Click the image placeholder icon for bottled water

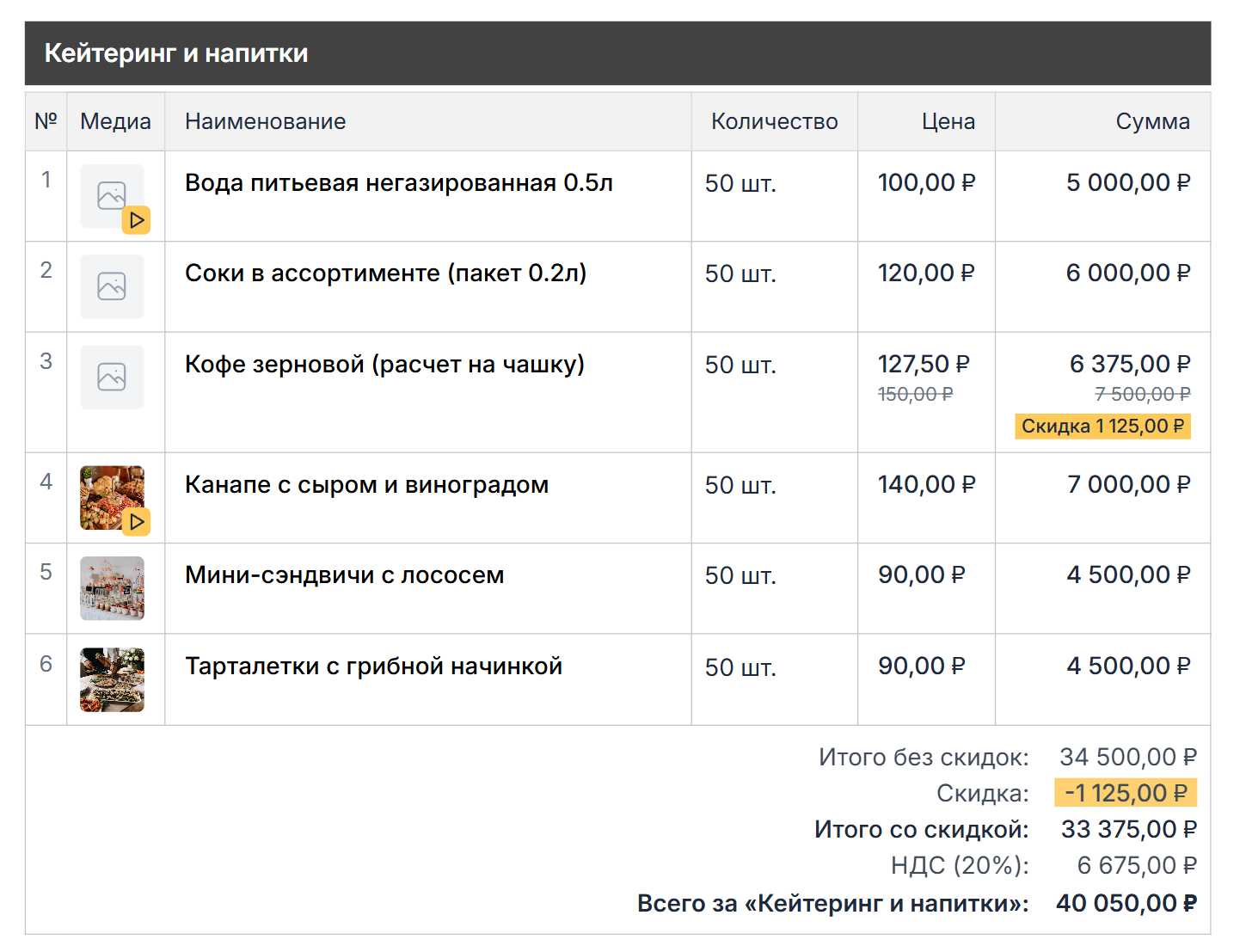click(112, 194)
